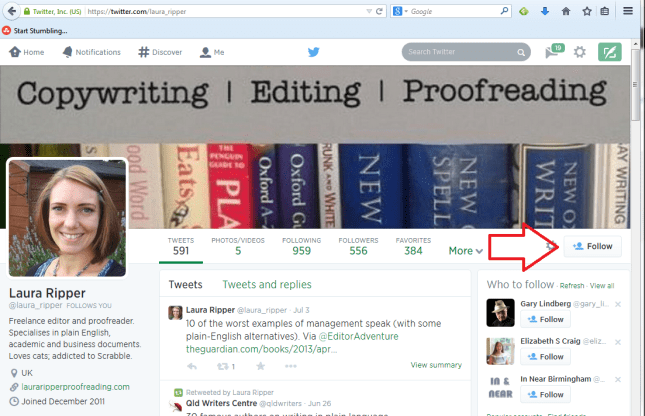Open Gary Lindberg's avatar
This screenshot has width=645, height=416.
tap(500, 313)
